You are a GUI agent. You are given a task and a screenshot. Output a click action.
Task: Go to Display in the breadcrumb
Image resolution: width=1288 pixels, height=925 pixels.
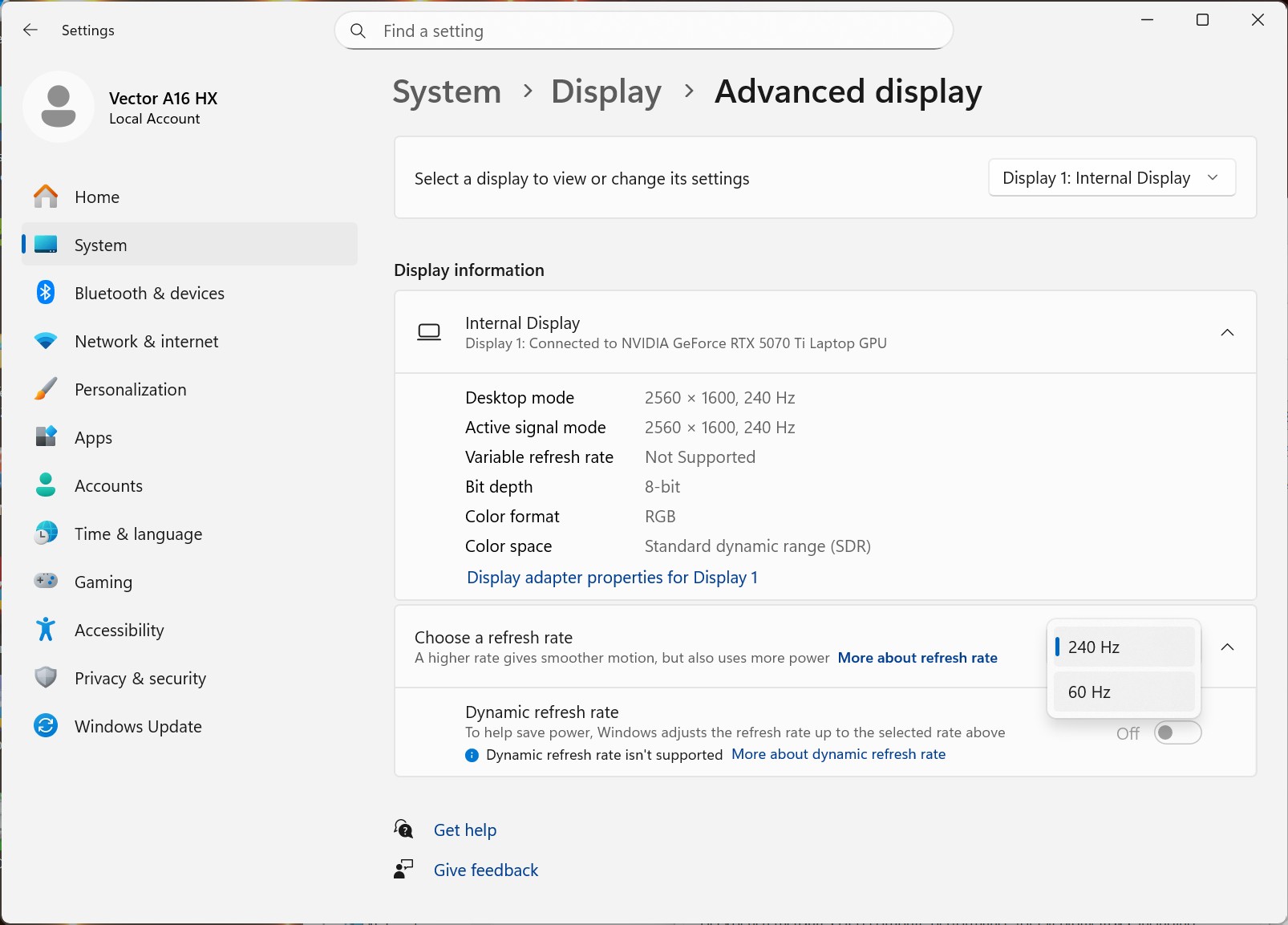606,91
